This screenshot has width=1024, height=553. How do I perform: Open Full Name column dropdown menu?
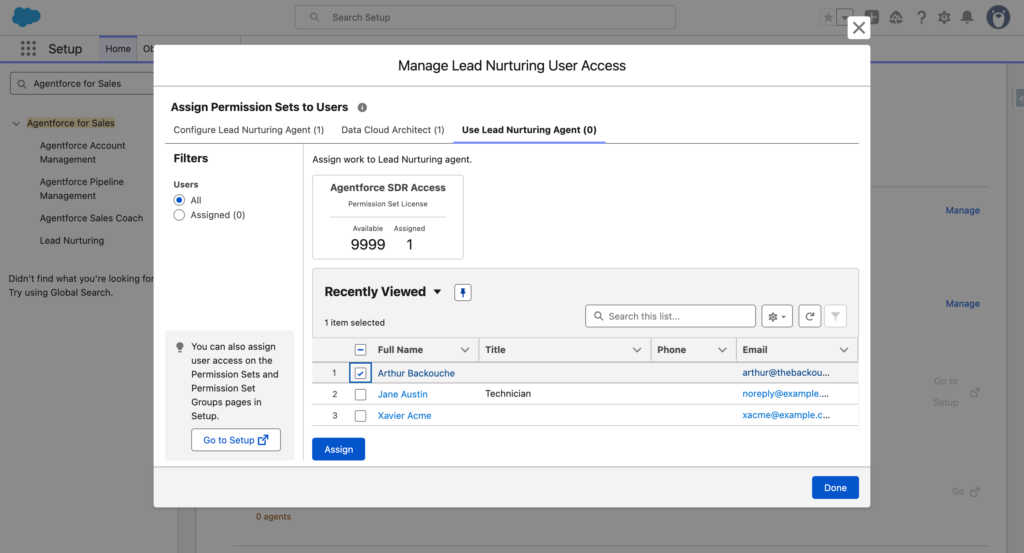[465, 350]
